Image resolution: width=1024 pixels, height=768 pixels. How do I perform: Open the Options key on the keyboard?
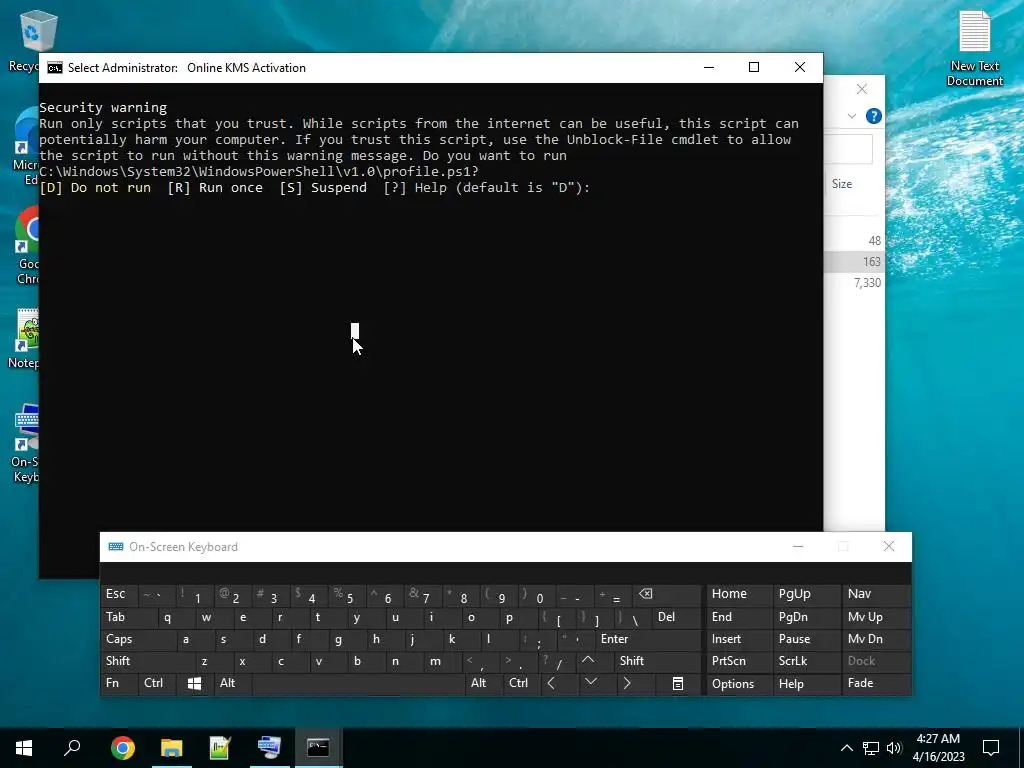[x=741, y=684]
